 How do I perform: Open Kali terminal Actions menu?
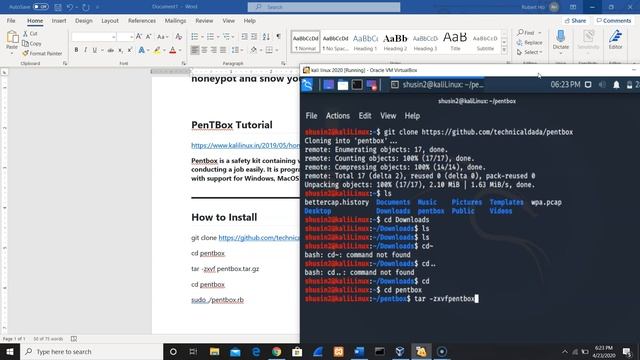click(338, 116)
